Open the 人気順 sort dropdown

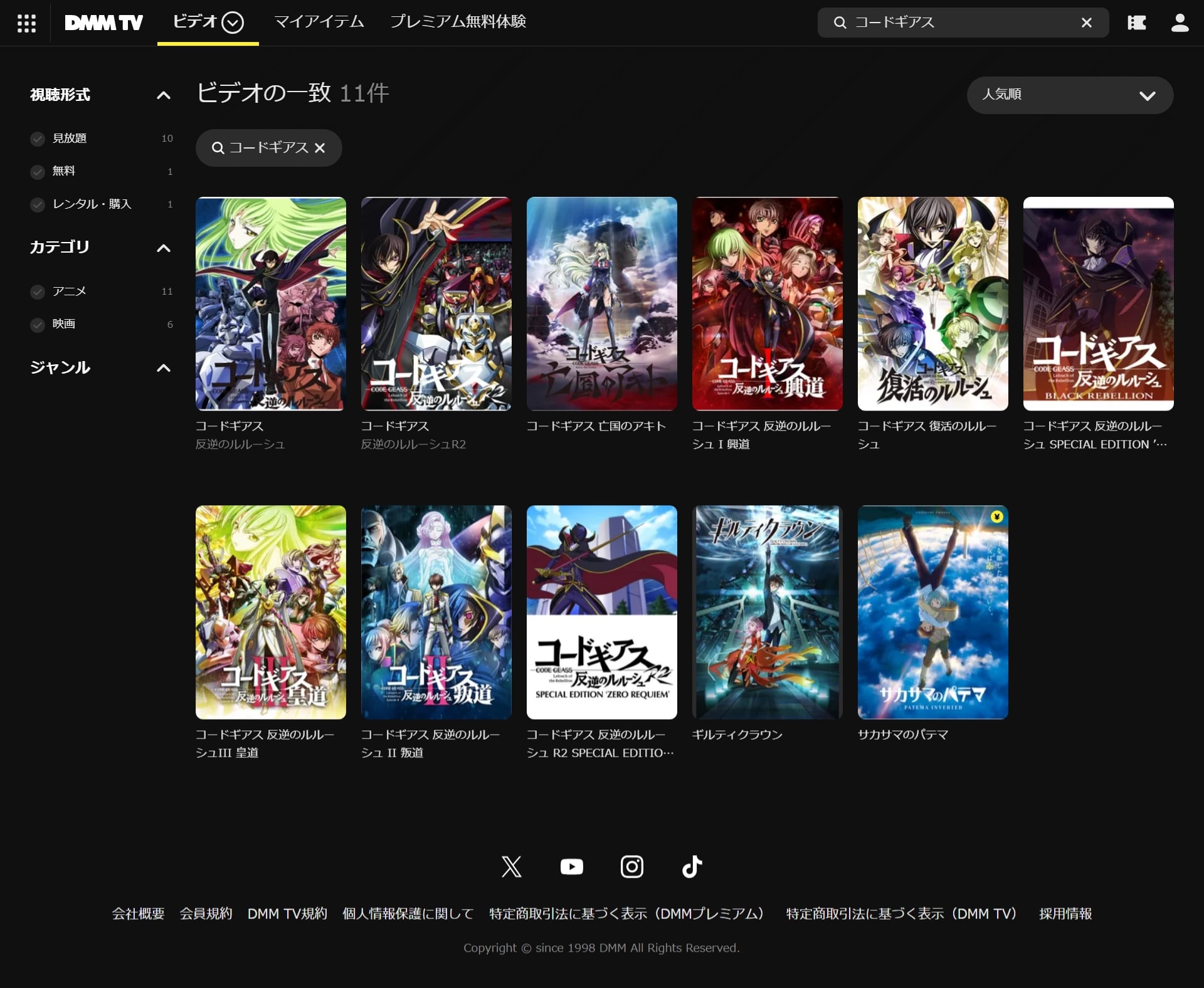pos(1070,95)
